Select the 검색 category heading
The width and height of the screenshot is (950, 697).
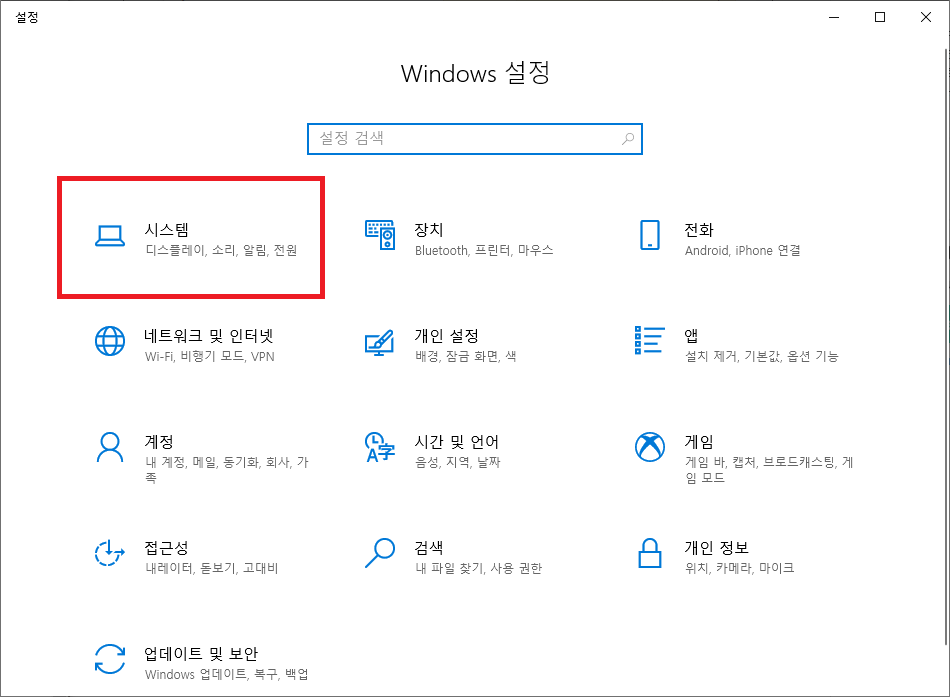click(429, 548)
